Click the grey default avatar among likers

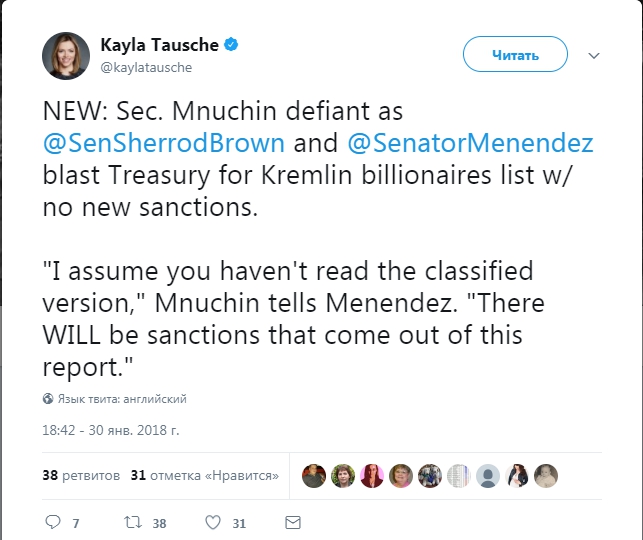(x=487, y=476)
